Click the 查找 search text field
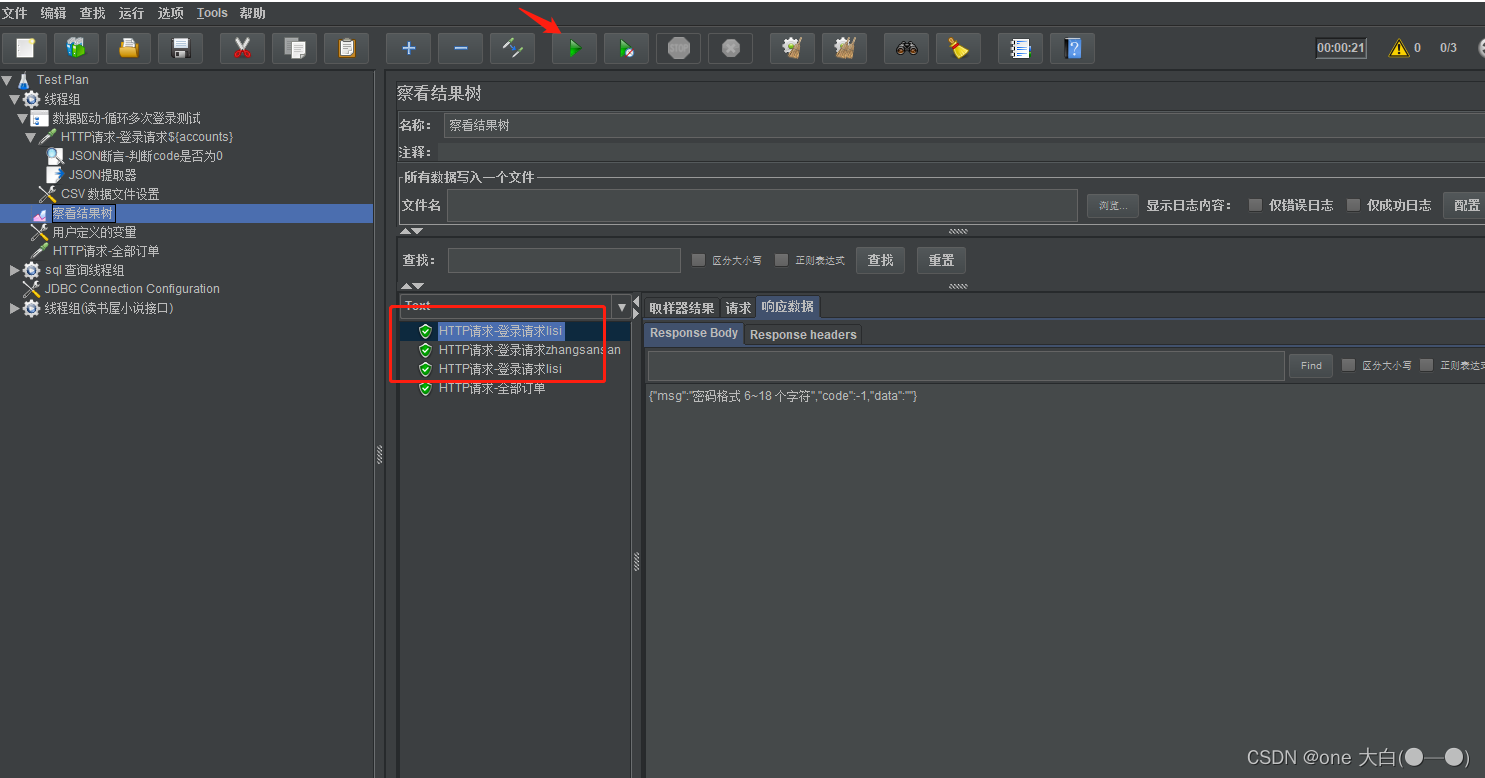This screenshot has width=1485, height=778. (564, 260)
